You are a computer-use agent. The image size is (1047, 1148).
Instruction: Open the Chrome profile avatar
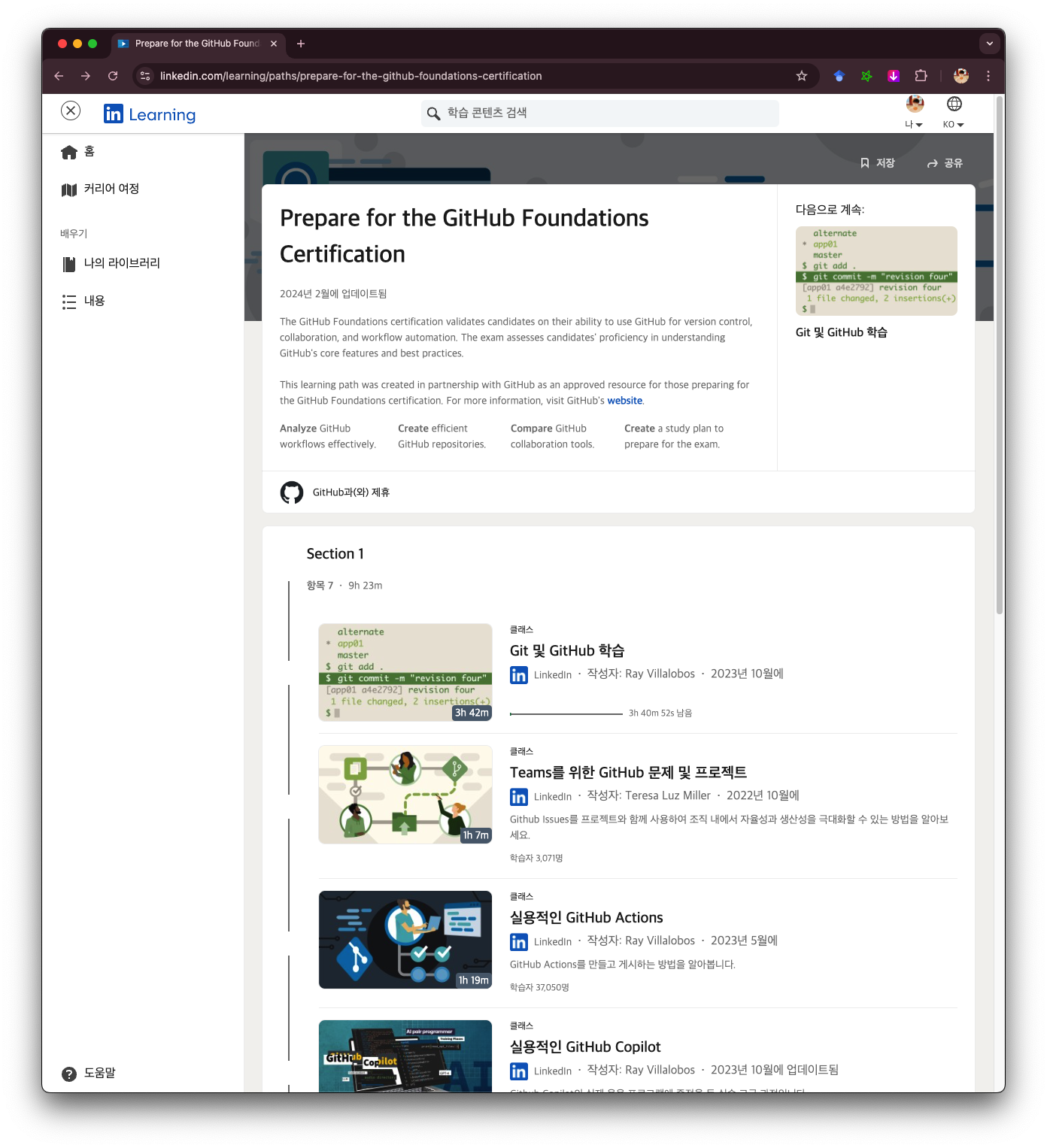[961, 76]
